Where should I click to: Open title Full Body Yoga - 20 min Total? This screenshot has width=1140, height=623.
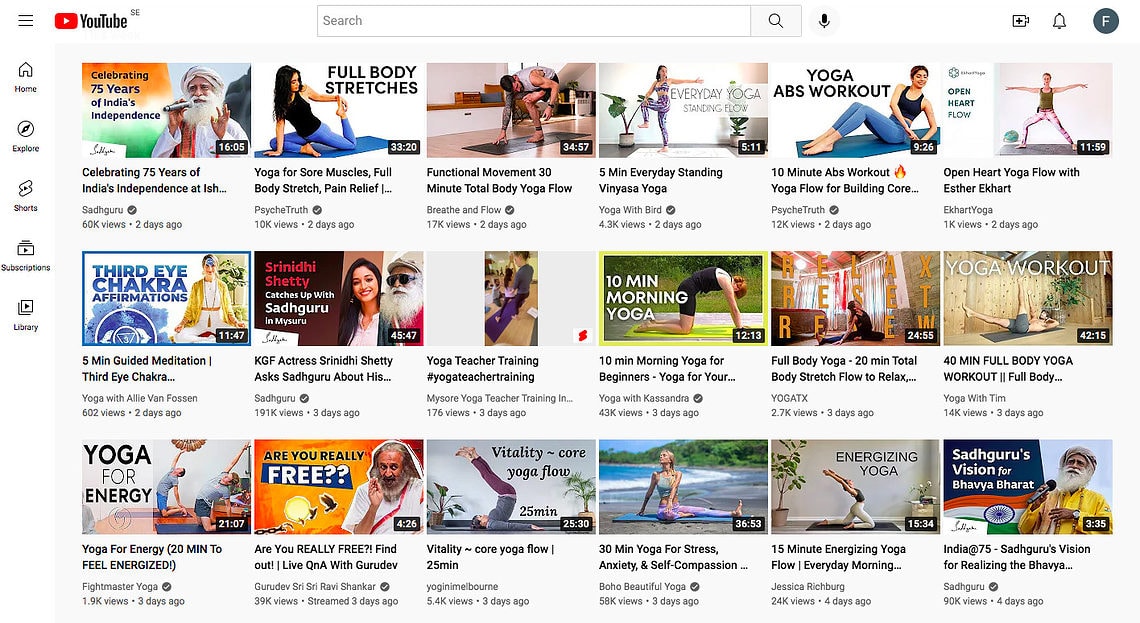click(x=844, y=369)
